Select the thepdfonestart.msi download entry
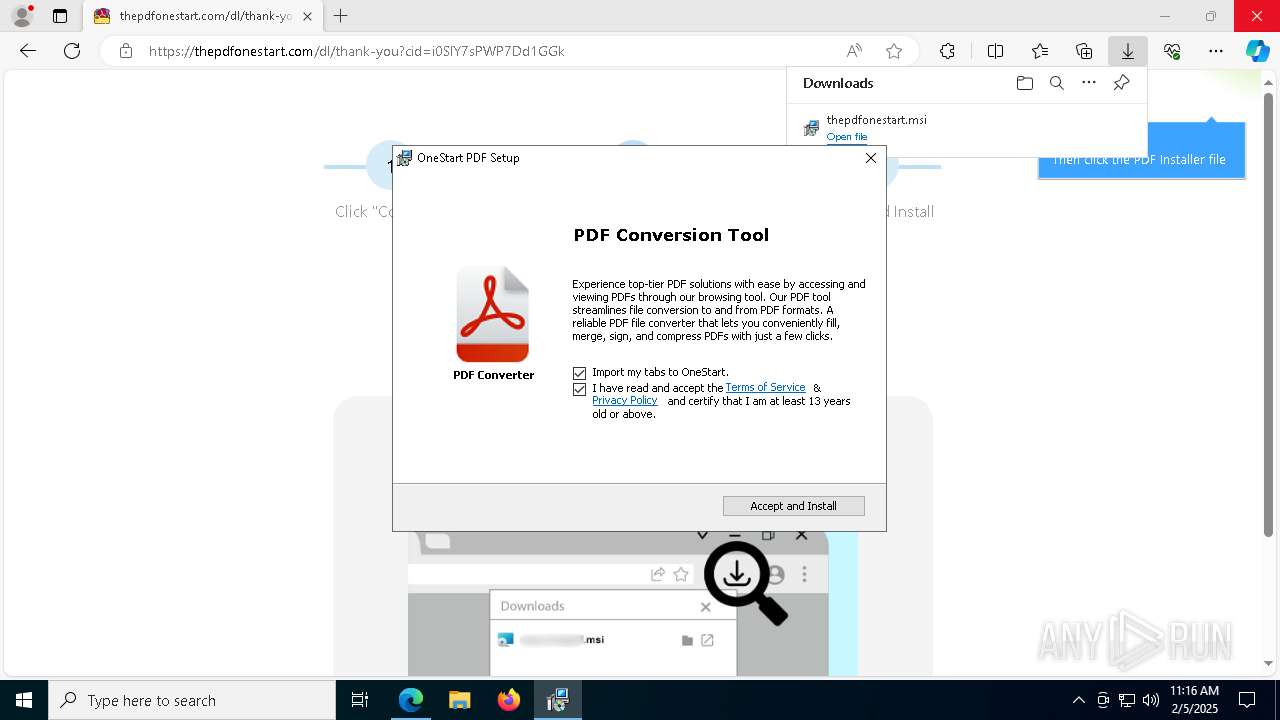1280x720 pixels. point(966,128)
